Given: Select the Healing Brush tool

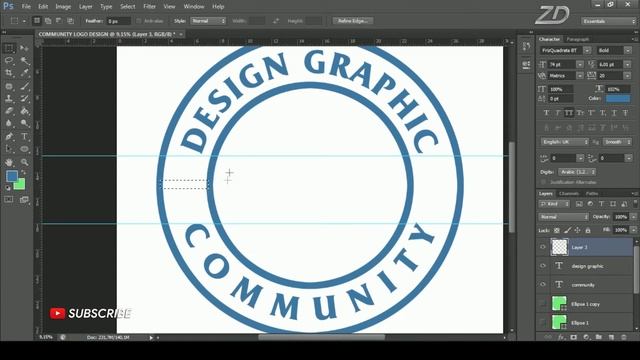Looking at the screenshot, I should coord(9,86).
